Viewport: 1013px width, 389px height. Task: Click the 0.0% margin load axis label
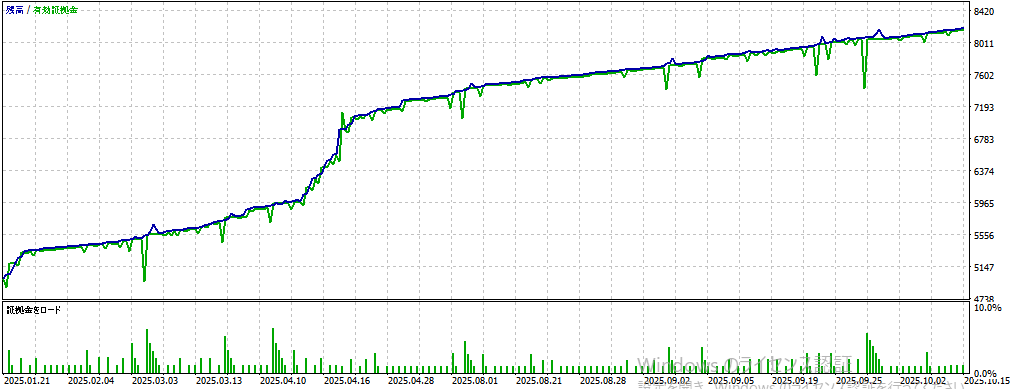coord(985,374)
